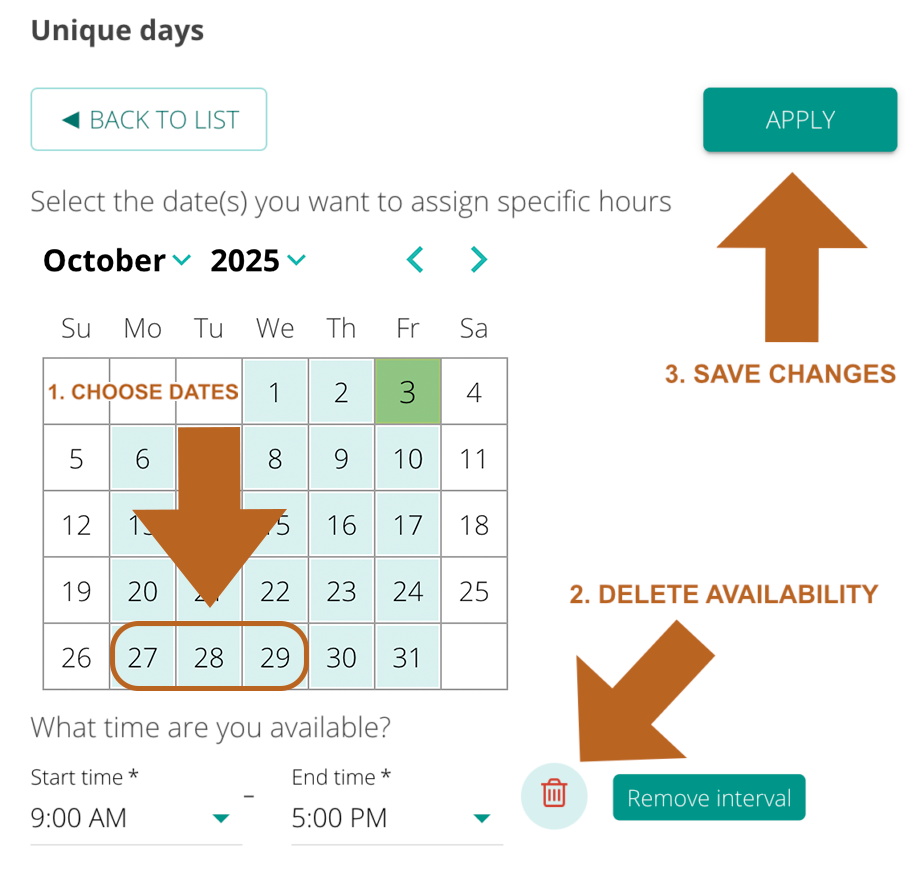Click the red trash delete icon
The height and width of the screenshot is (889, 920).
click(x=554, y=795)
